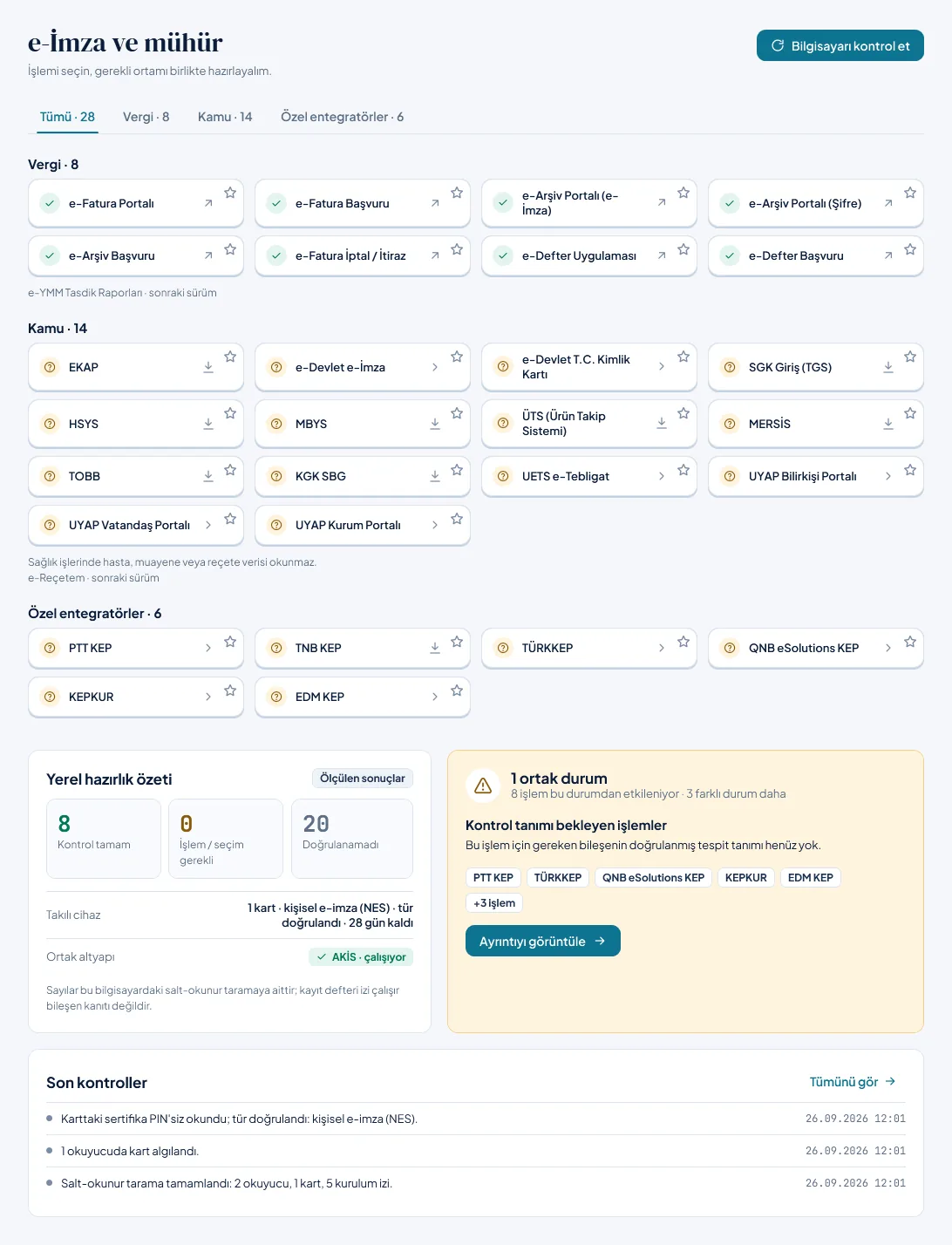The width and height of the screenshot is (952, 1245).
Task: Click download icon on MERSİS card
Action: 888,424
